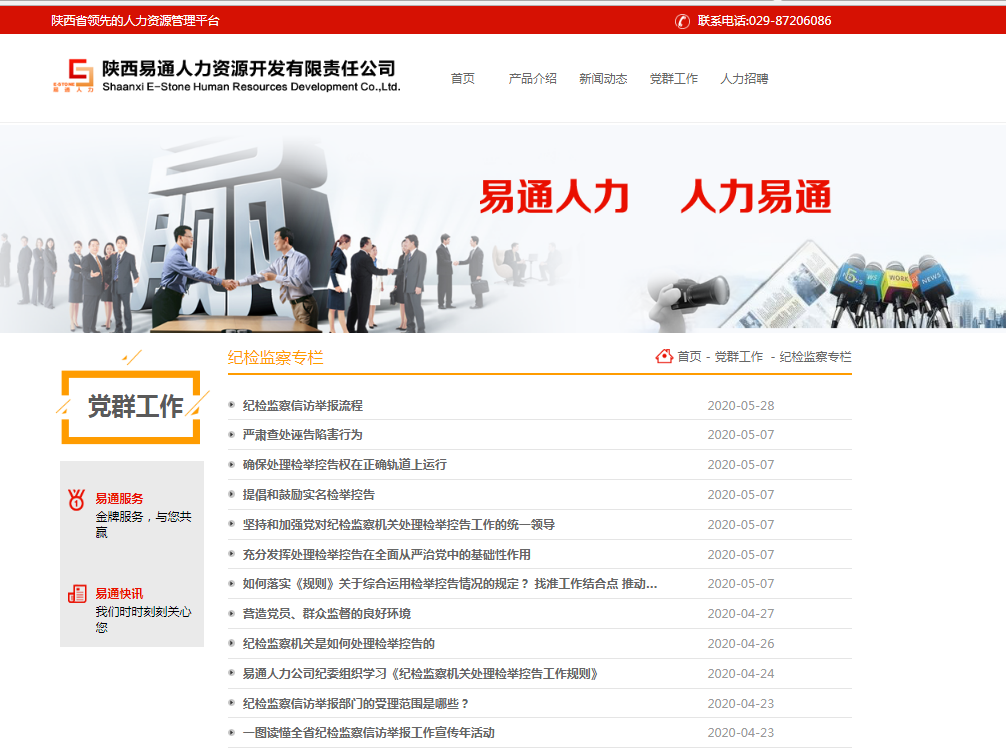1006x751 pixels.
Task: Open article 纪检监察机关是如何处理检举控告的
Action: click(x=339, y=643)
